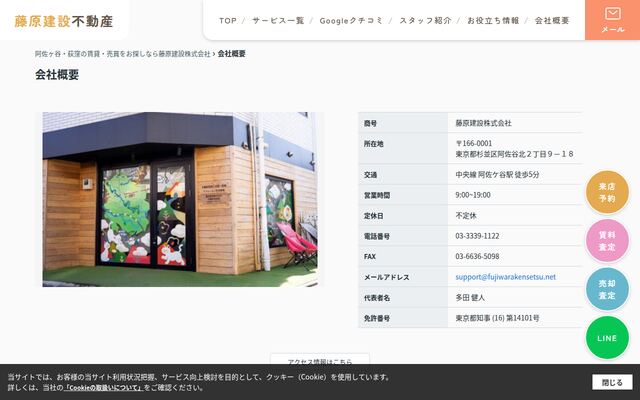Click the 免許番号 row label
This screenshot has width=640, height=400.
click(x=377, y=318)
